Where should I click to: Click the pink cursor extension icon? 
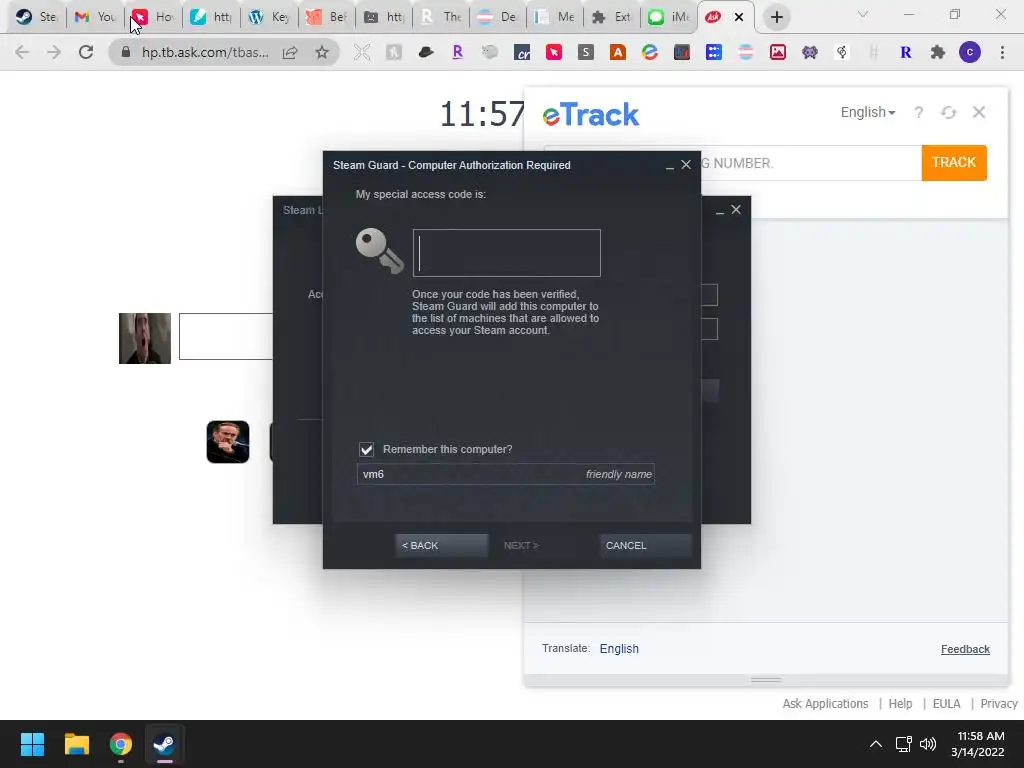(554, 52)
